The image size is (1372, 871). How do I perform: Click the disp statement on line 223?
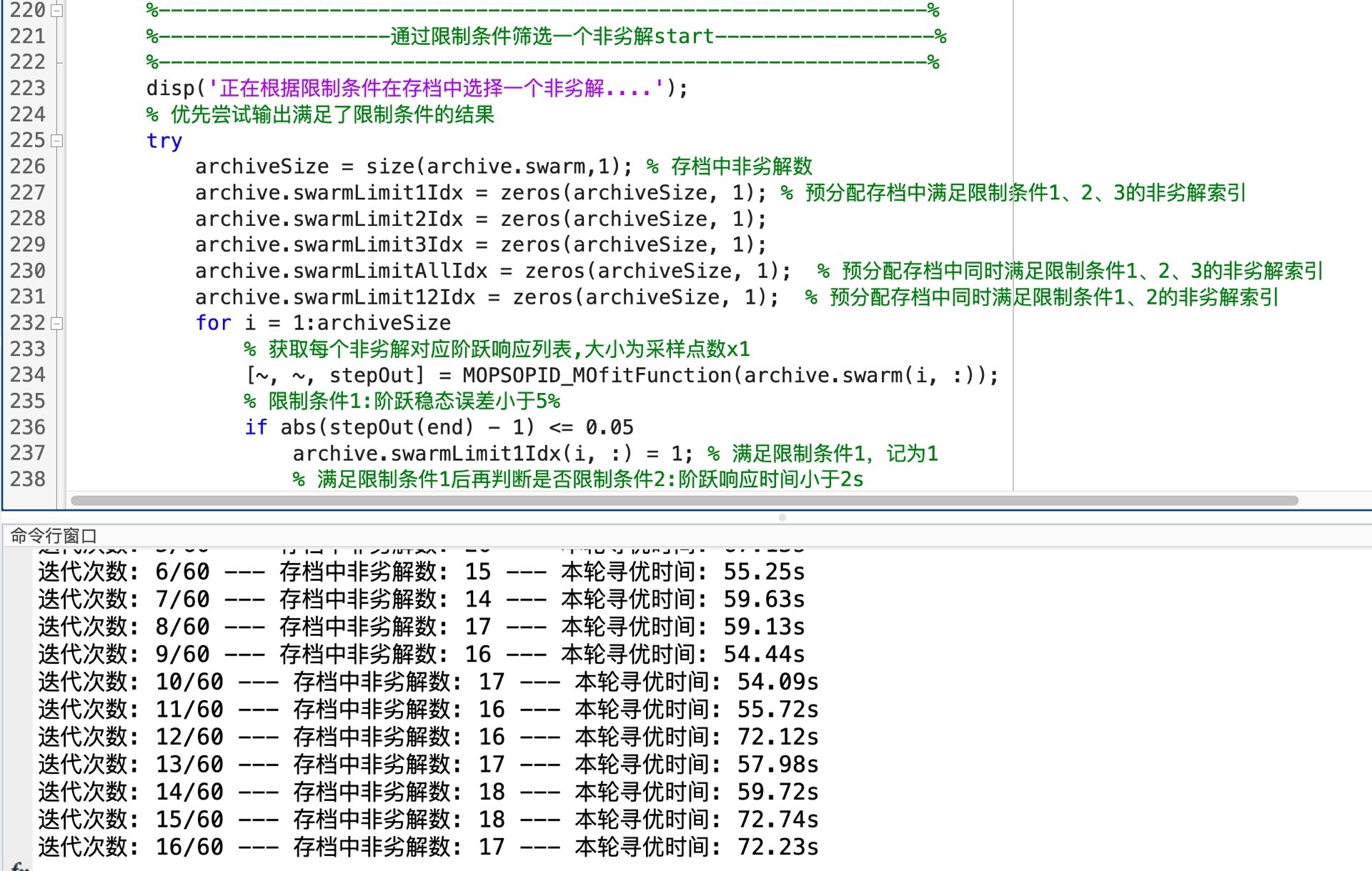pyautogui.click(x=416, y=88)
